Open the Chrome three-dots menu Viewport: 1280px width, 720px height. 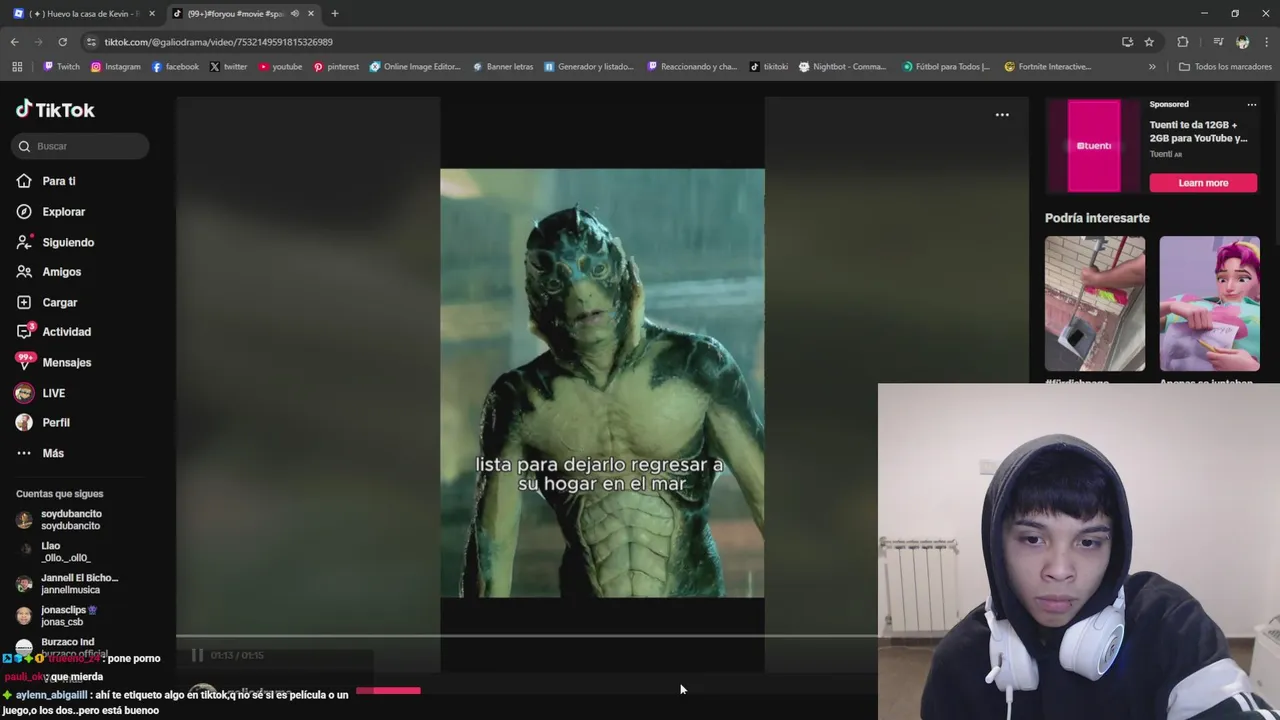(1265, 42)
